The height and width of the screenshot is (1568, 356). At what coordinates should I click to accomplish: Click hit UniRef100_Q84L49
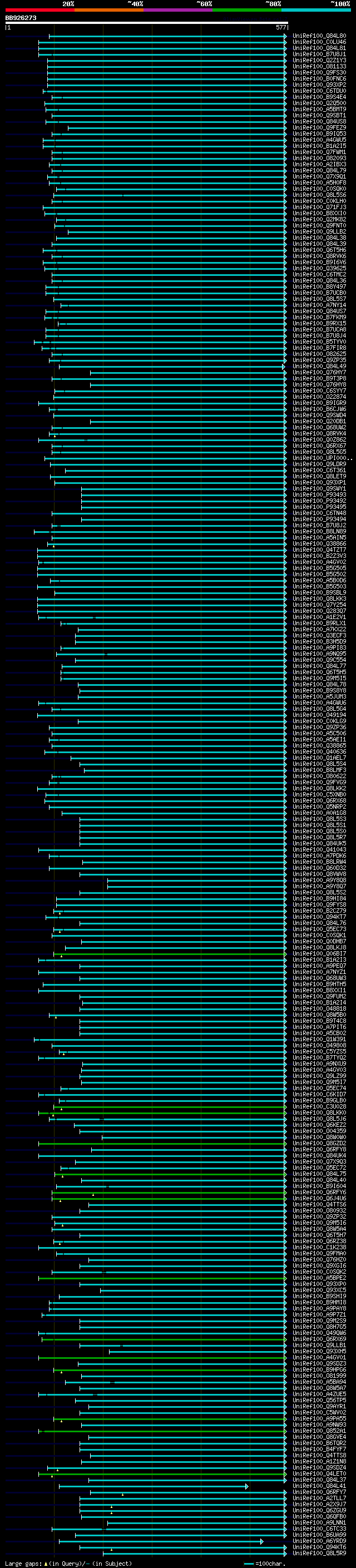[319, 367]
